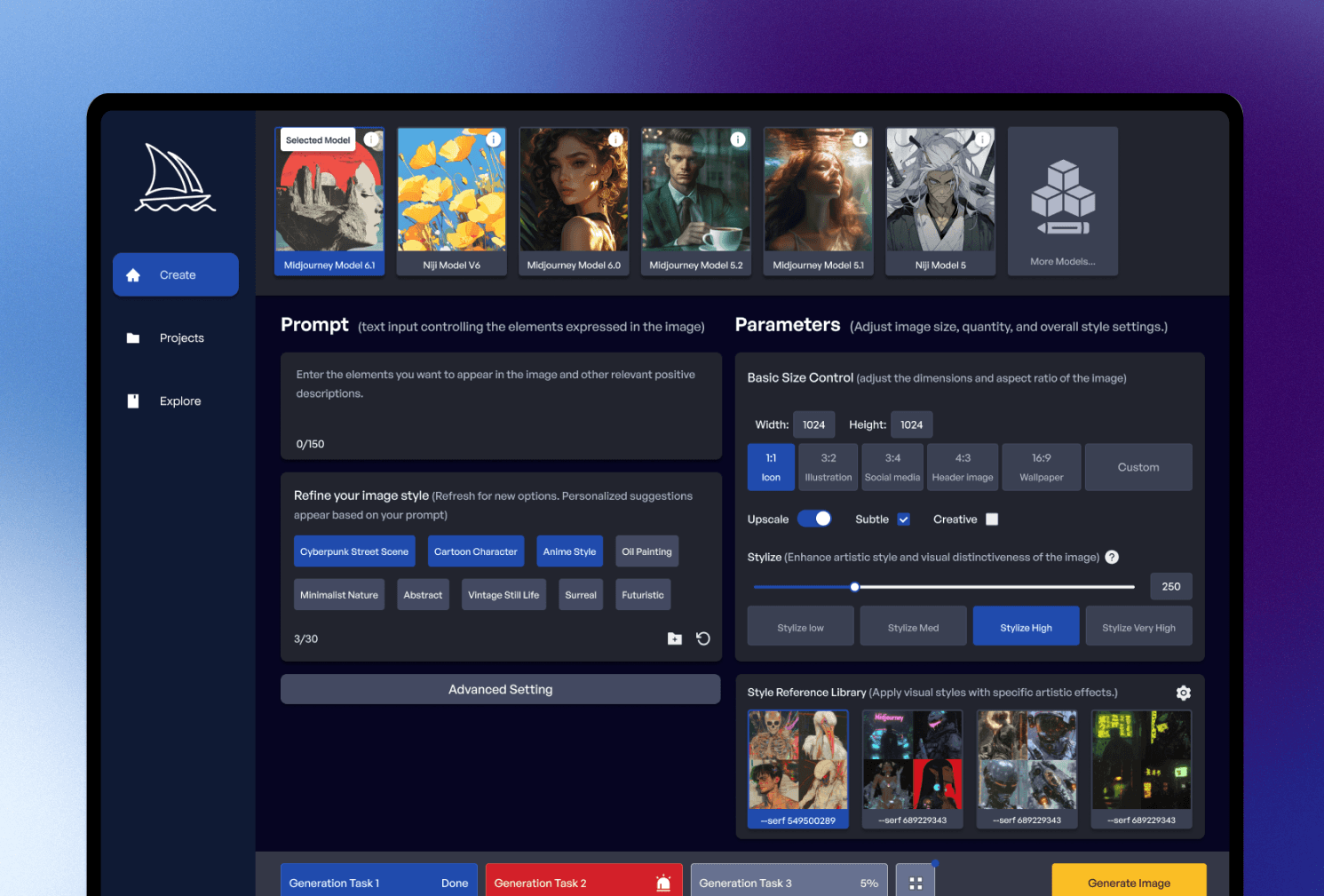
Task: Click the Stylize help question mark icon
Action: coord(1112,558)
